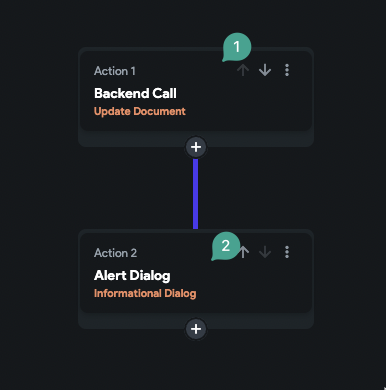This screenshot has width=386, height=390.
Task: Open Action 2 three-dot options menu
Action: click(287, 252)
